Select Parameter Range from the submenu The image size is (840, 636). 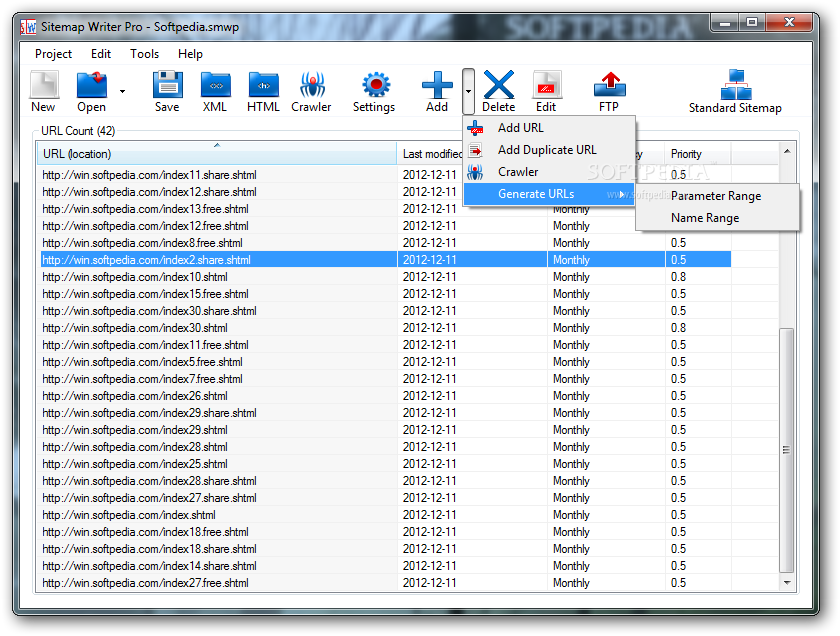pos(716,196)
